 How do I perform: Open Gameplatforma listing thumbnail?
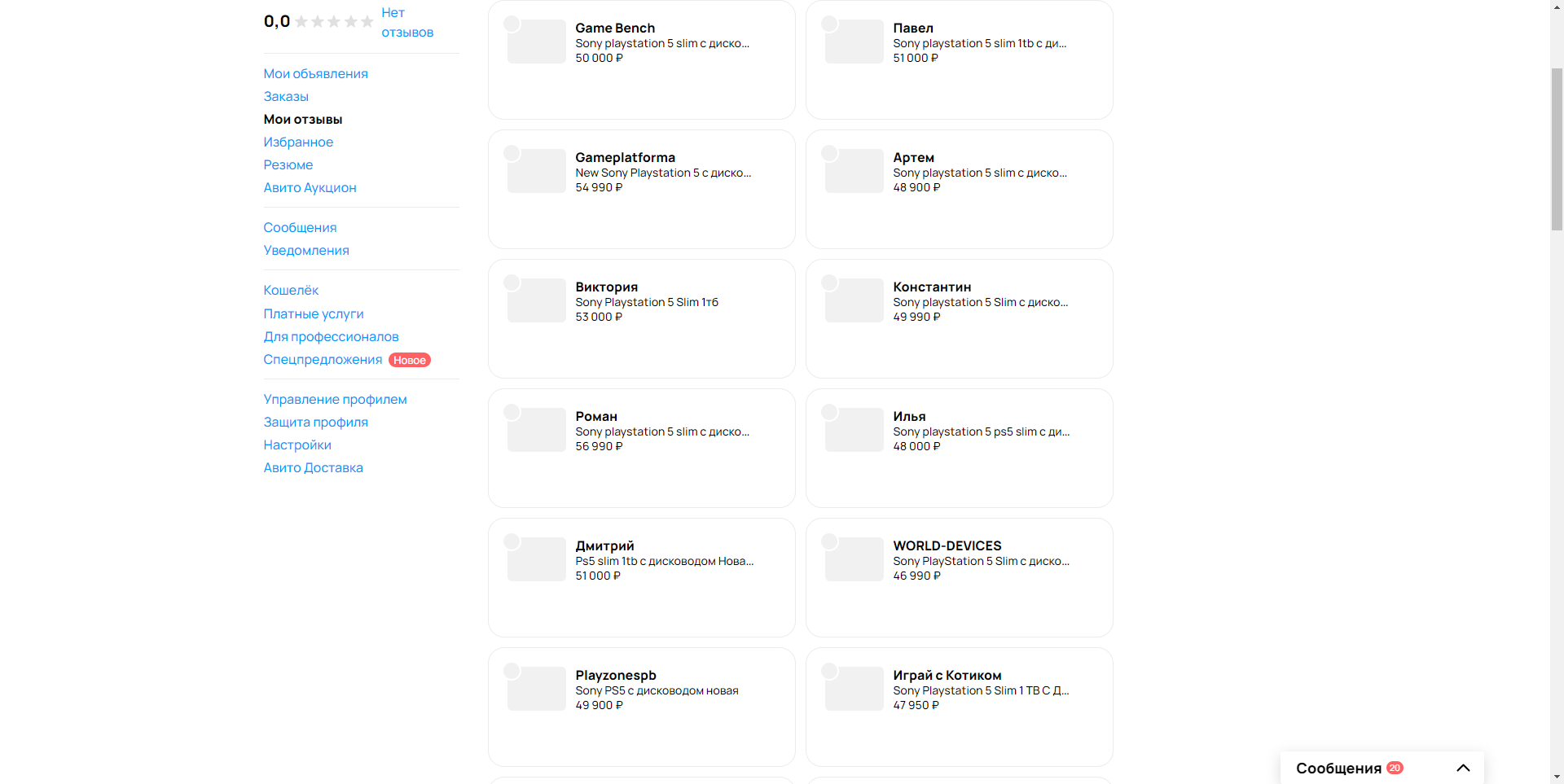[536, 171]
